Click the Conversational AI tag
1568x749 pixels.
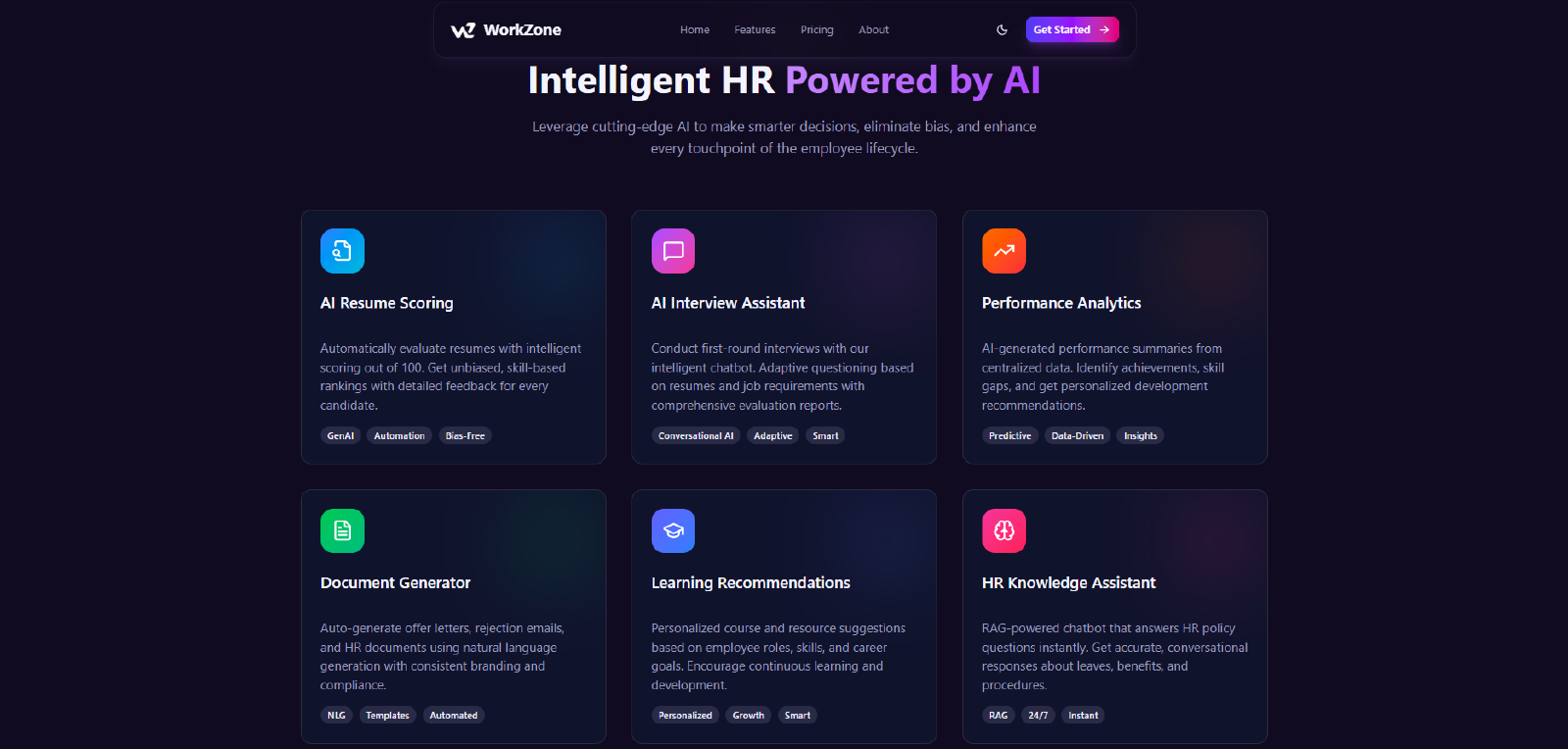[696, 436]
